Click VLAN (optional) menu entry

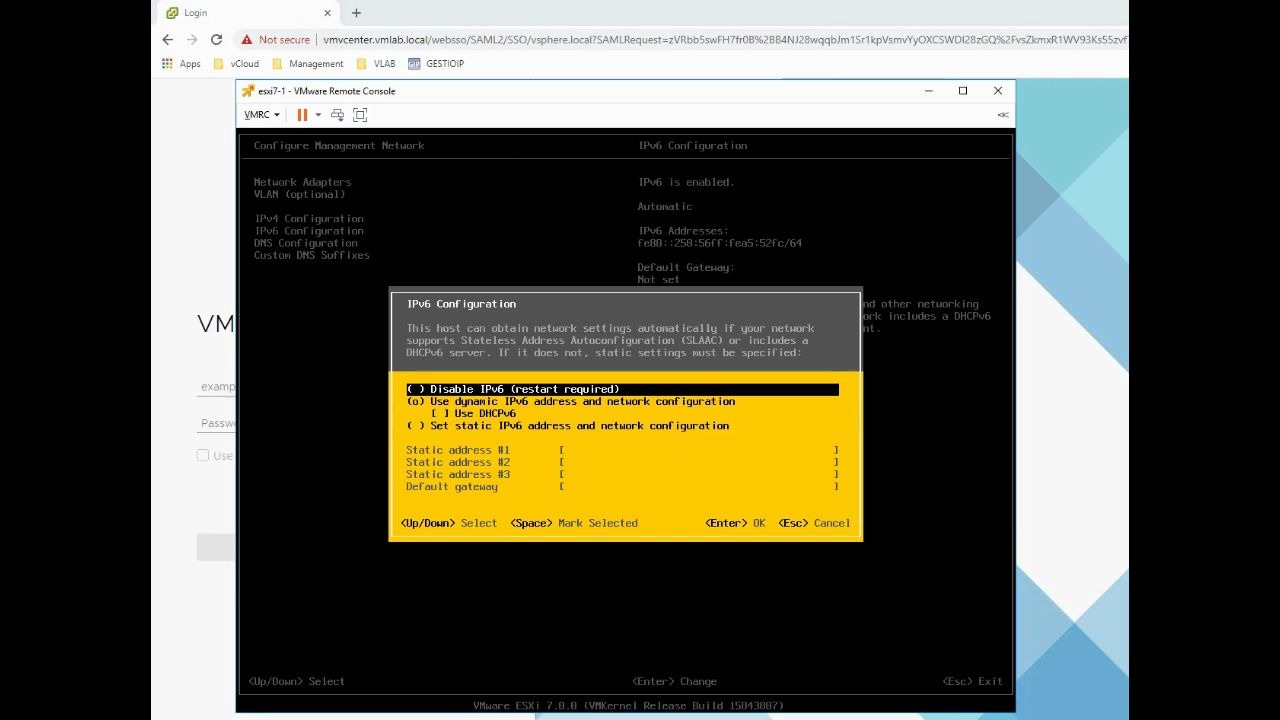point(299,194)
